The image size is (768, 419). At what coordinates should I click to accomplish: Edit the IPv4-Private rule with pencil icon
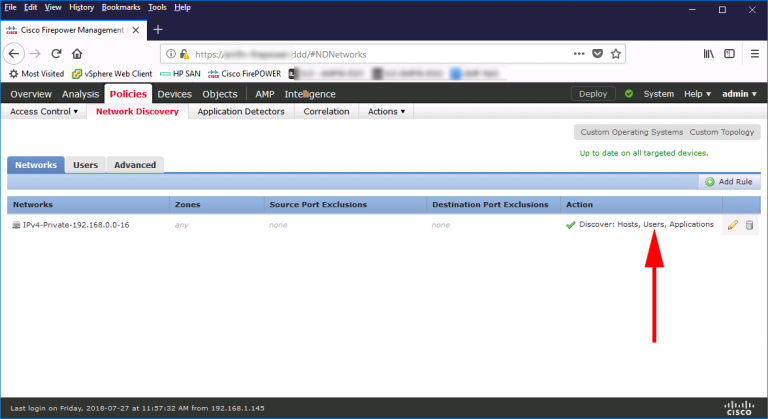pyautogui.click(x=732, y=225)
